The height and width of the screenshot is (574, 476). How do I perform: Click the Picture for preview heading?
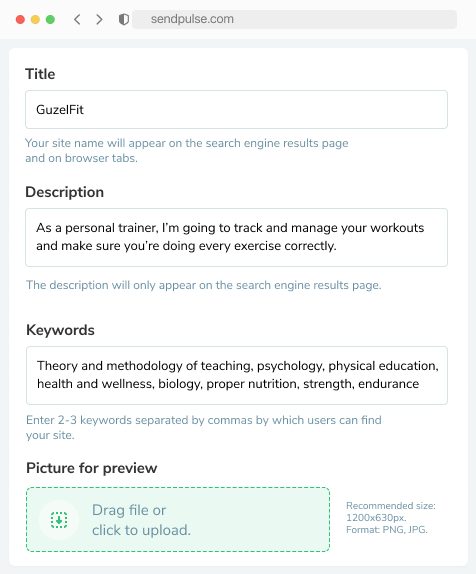click(x=92, y=468)
